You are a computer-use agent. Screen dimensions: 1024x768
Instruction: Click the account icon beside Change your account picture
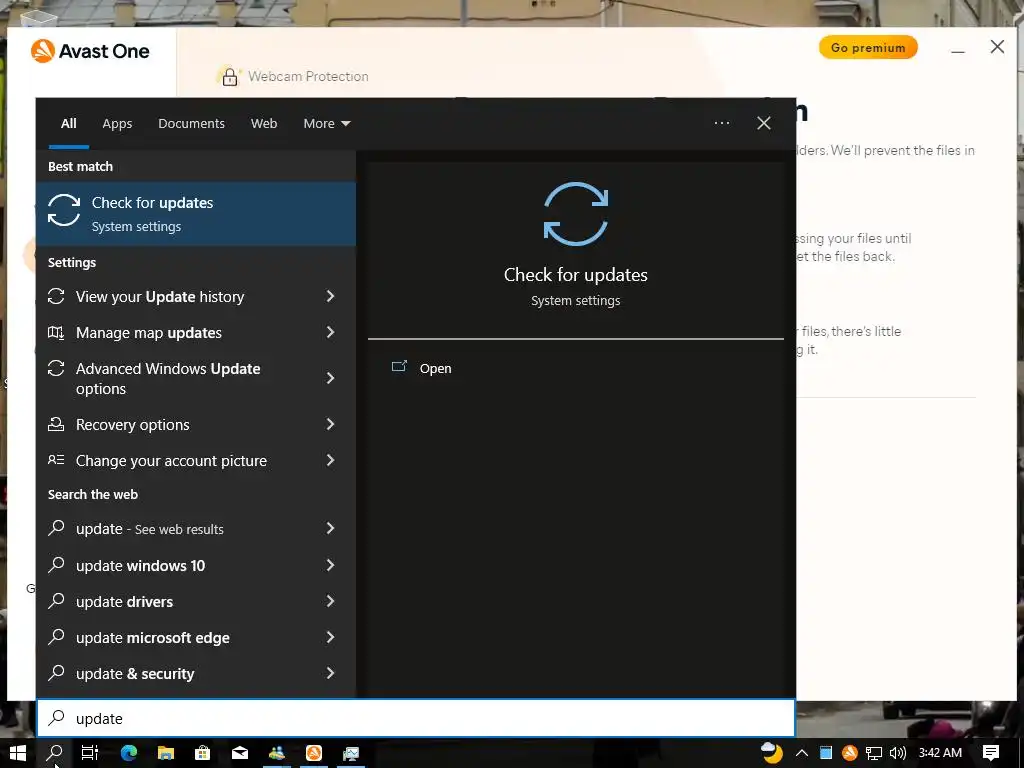(56, 460)
